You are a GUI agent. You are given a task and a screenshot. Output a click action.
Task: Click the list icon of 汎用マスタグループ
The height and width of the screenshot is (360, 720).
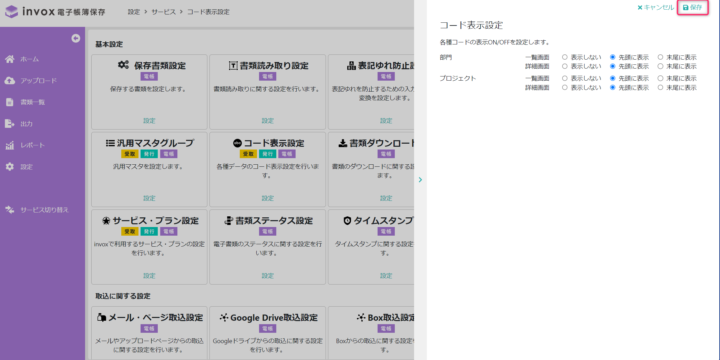coord(110,143)
